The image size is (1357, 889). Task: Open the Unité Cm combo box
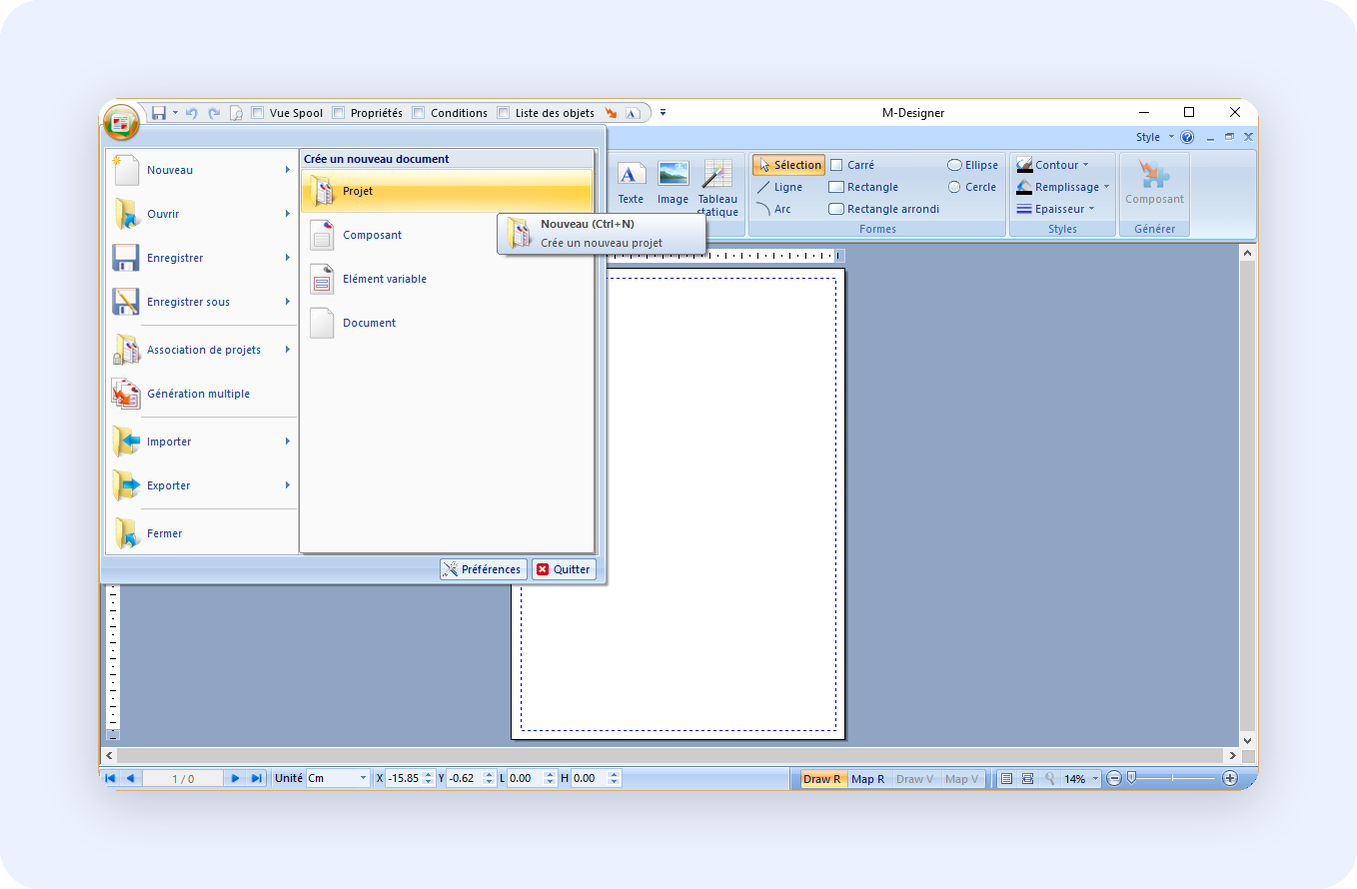point(338,778)
